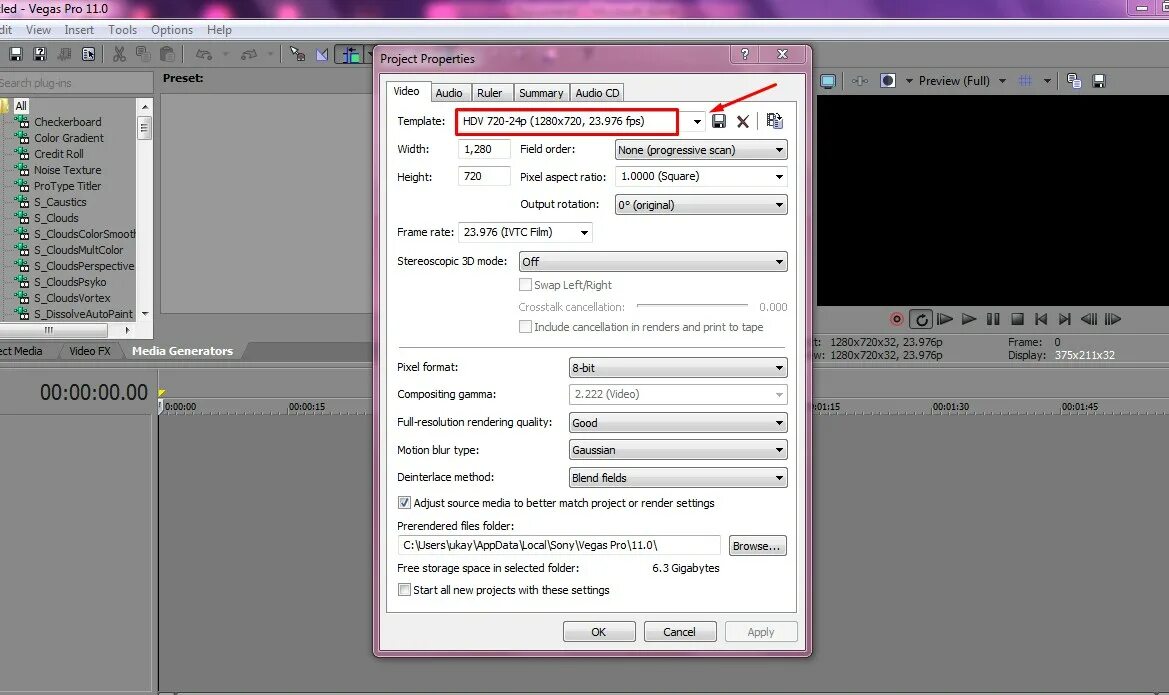Open the Insert menu in the menu bar
The width and height of the screenshot is (1169, 695).
coord(79,30)
